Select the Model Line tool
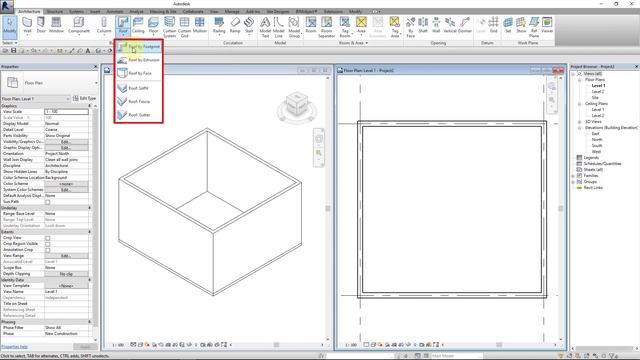 (x=279, y=27)
